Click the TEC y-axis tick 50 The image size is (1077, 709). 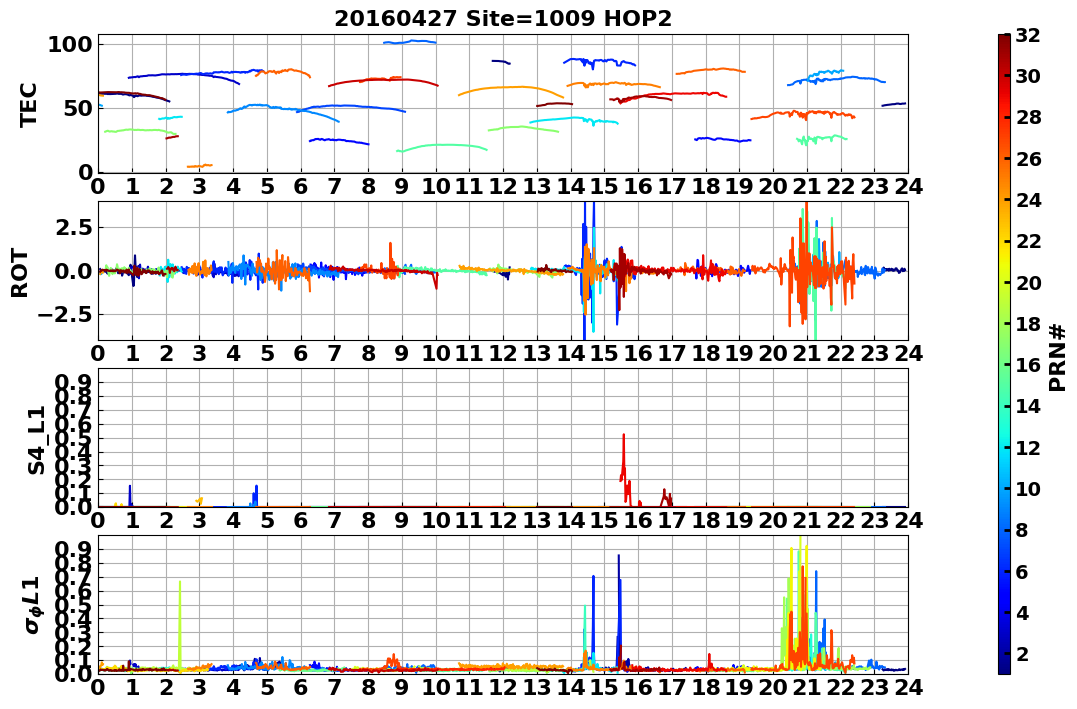[78, 109]
